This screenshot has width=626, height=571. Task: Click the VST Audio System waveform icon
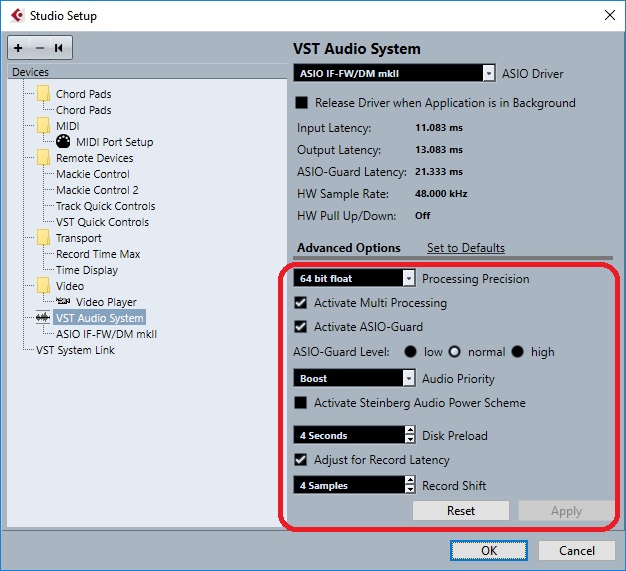(x=43, y=317)
